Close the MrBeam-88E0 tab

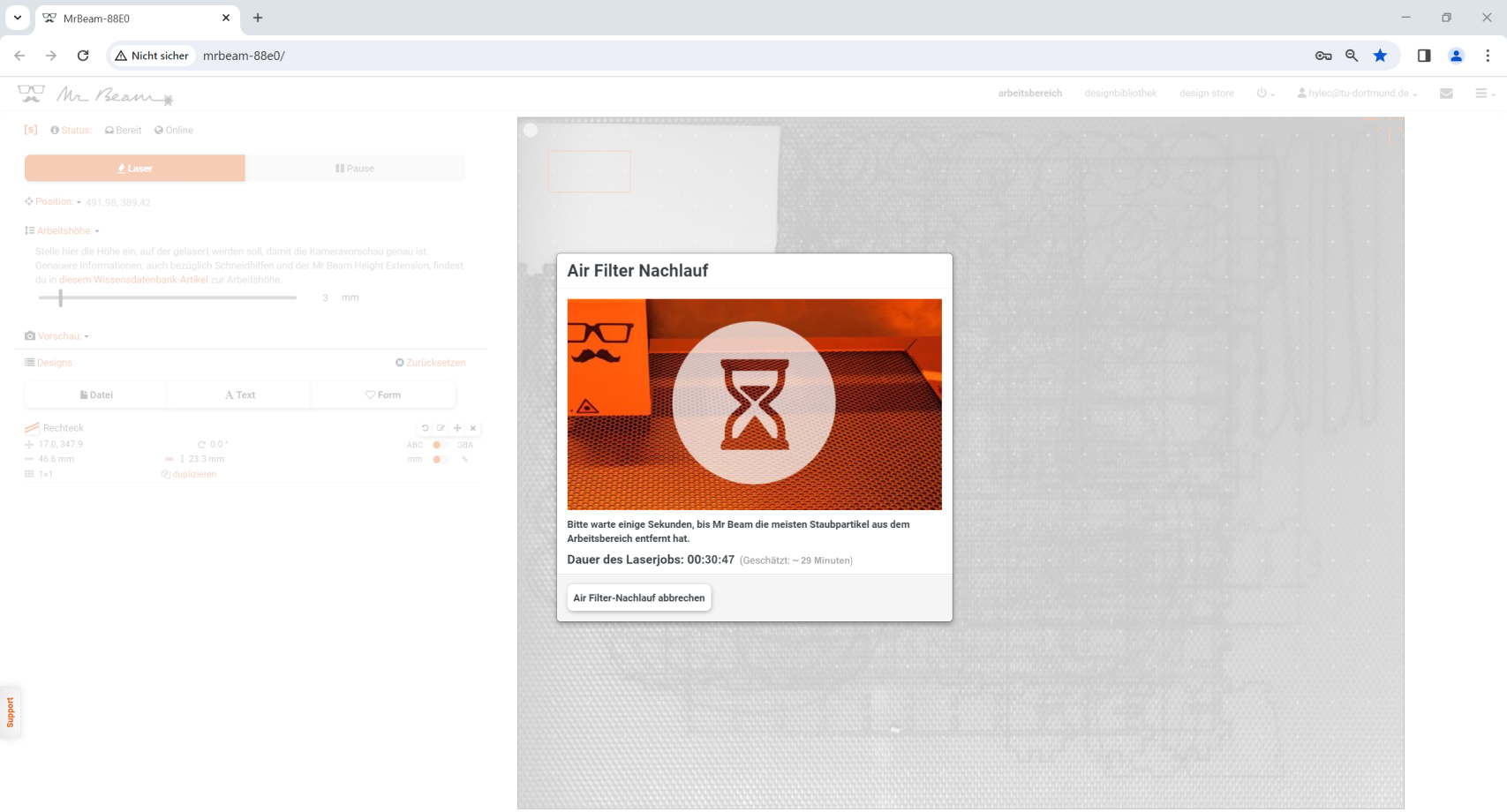pyautogui.click(x=226, y=18)
